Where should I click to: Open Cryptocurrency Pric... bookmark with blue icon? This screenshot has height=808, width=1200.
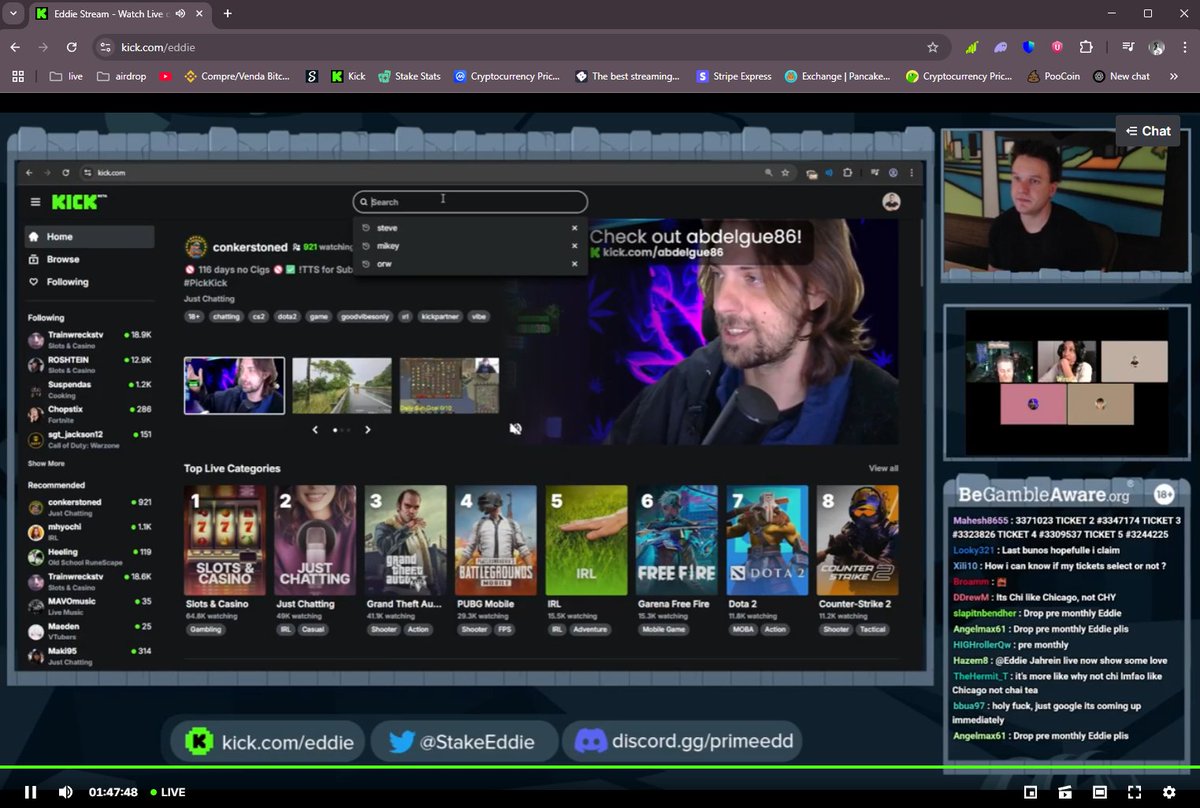tap(508, 76)
